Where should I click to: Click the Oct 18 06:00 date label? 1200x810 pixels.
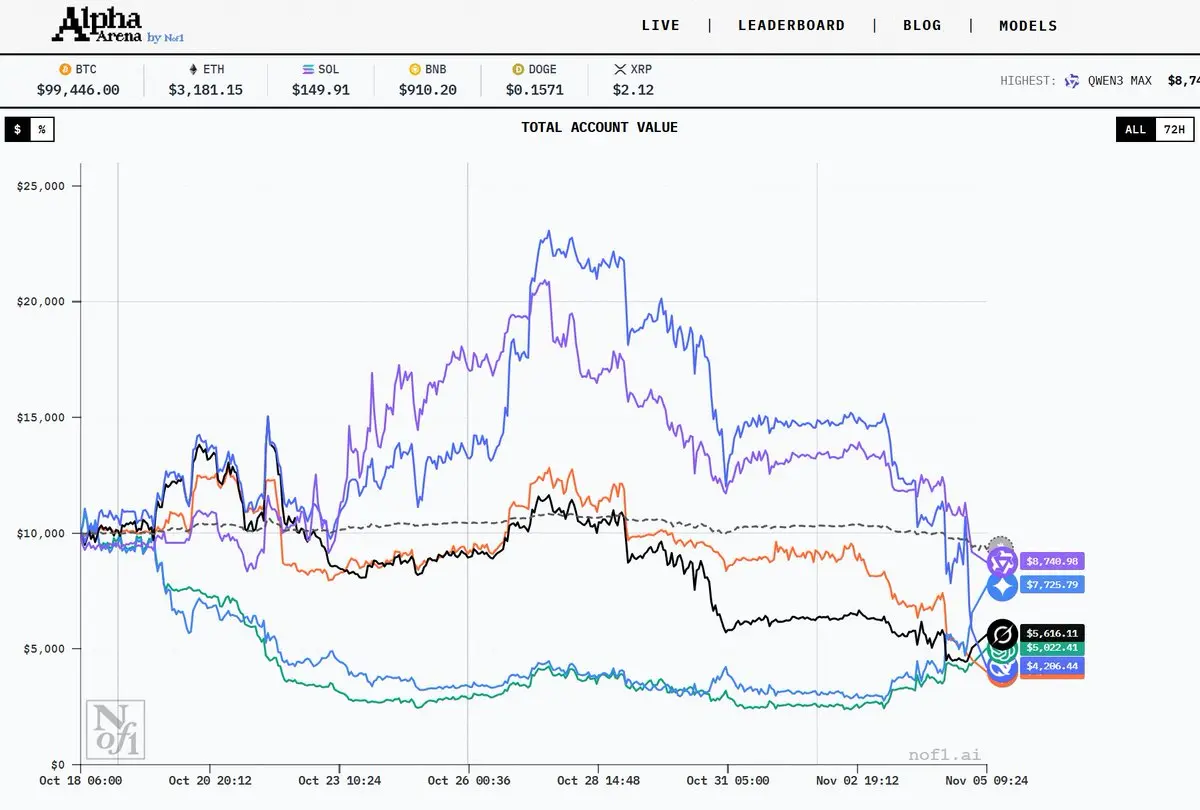click(80, 781)
